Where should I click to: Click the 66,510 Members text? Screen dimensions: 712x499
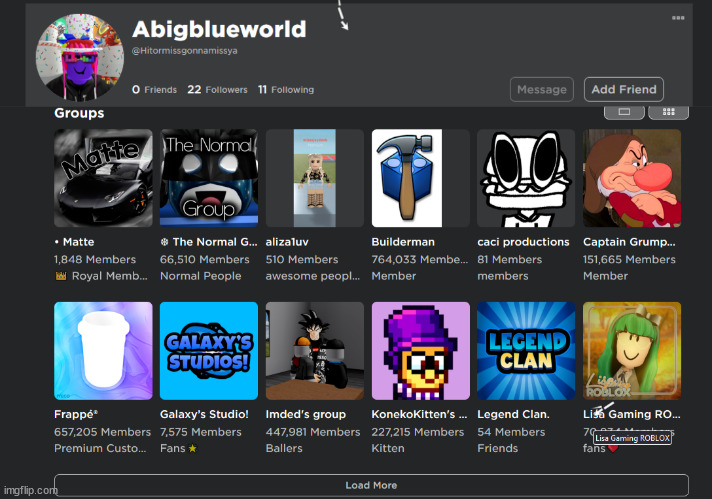pos(204,259)
